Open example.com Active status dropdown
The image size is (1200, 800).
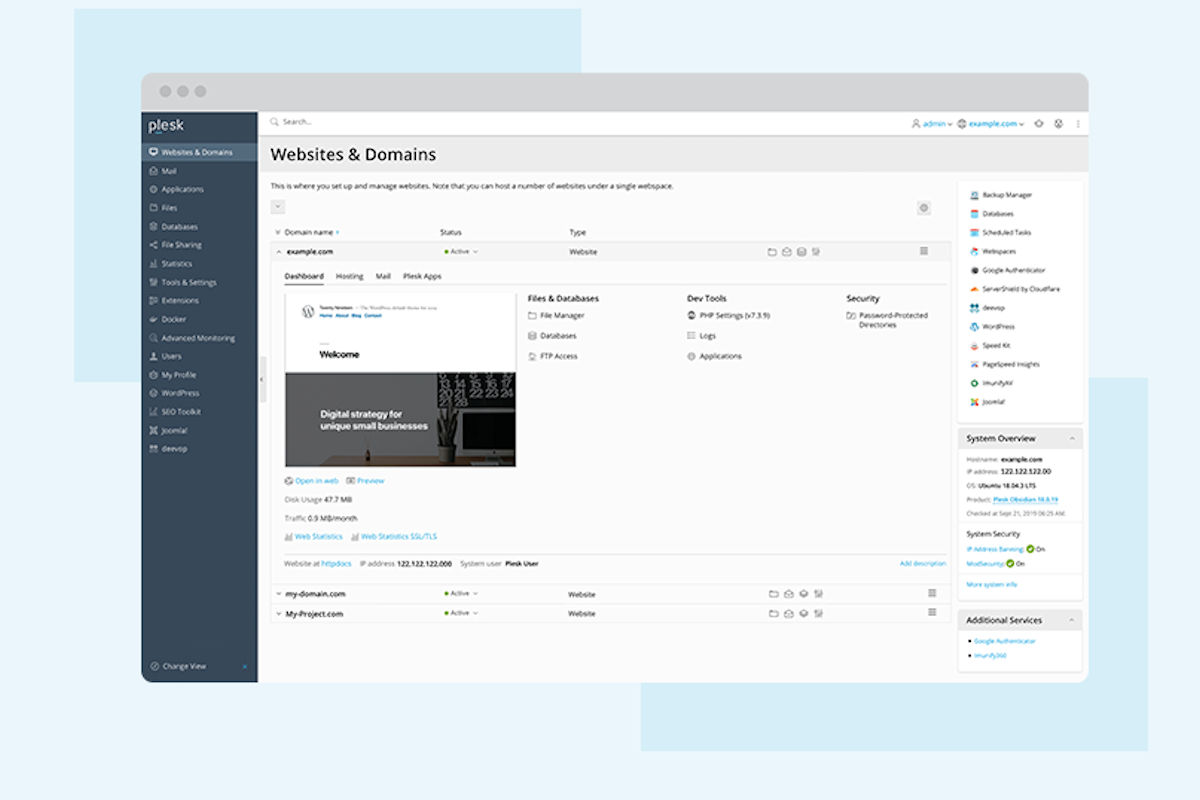click(461, 252)
